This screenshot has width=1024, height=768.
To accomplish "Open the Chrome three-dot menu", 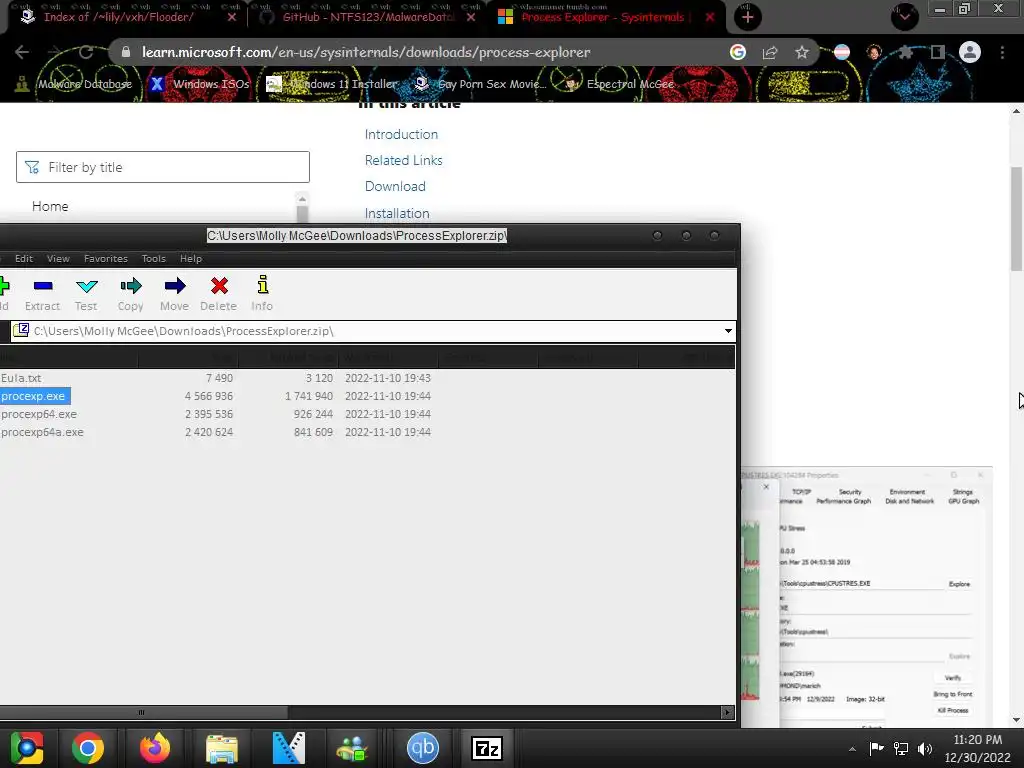I will tap(1002, 52).
